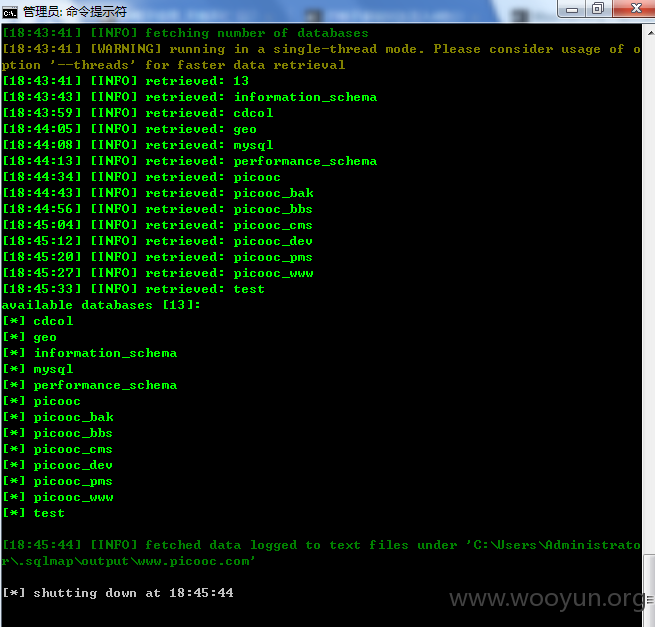Click '[*] information_schema' in the database list
Screen dimensions: 655x627
90,353
